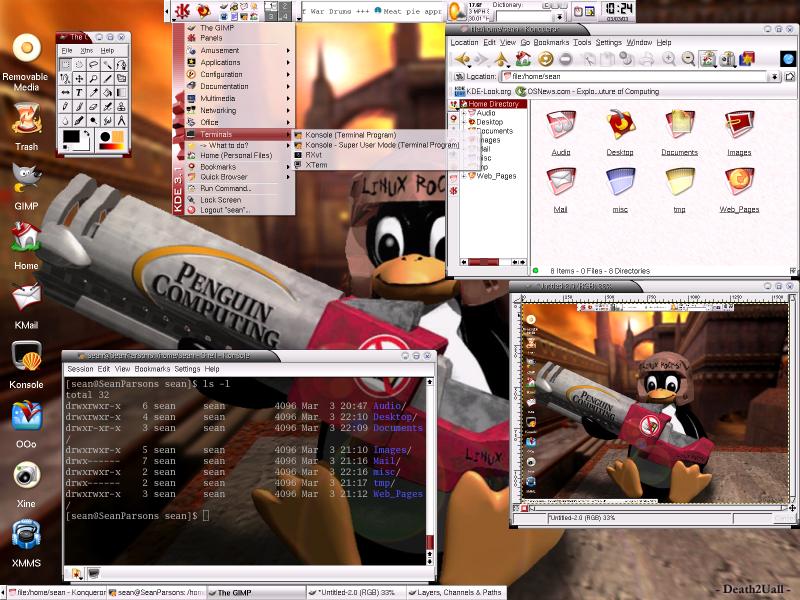Select the Clone stamp tool
The image size is (800, 600).
click(x=121, y=106)
